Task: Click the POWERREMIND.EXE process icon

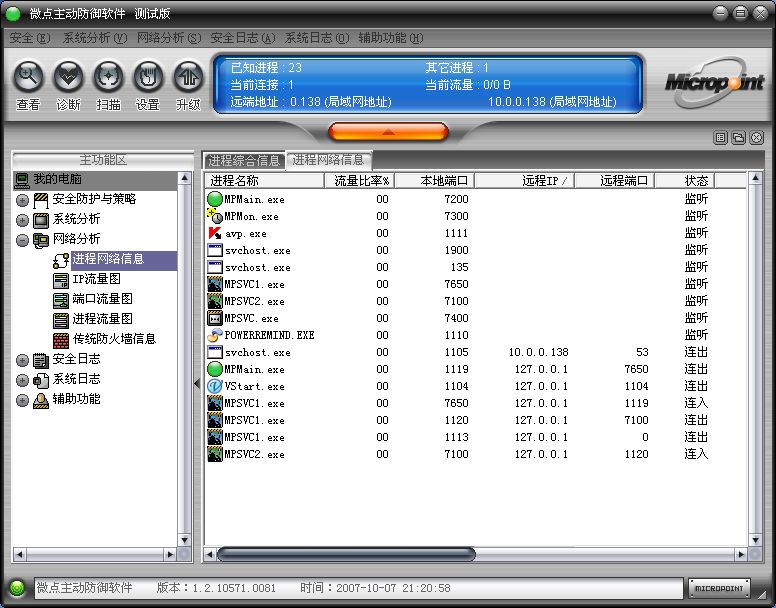Action: pos(215,335)
